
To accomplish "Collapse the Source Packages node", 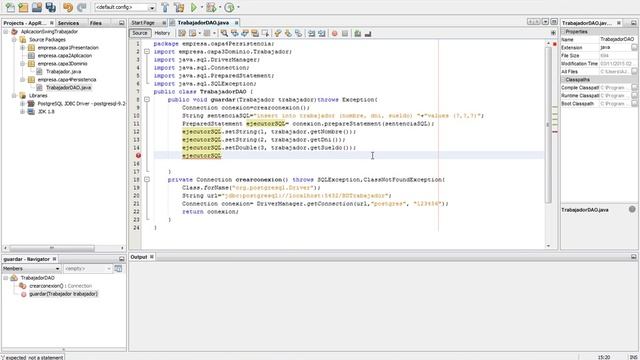I will (14, 40).
